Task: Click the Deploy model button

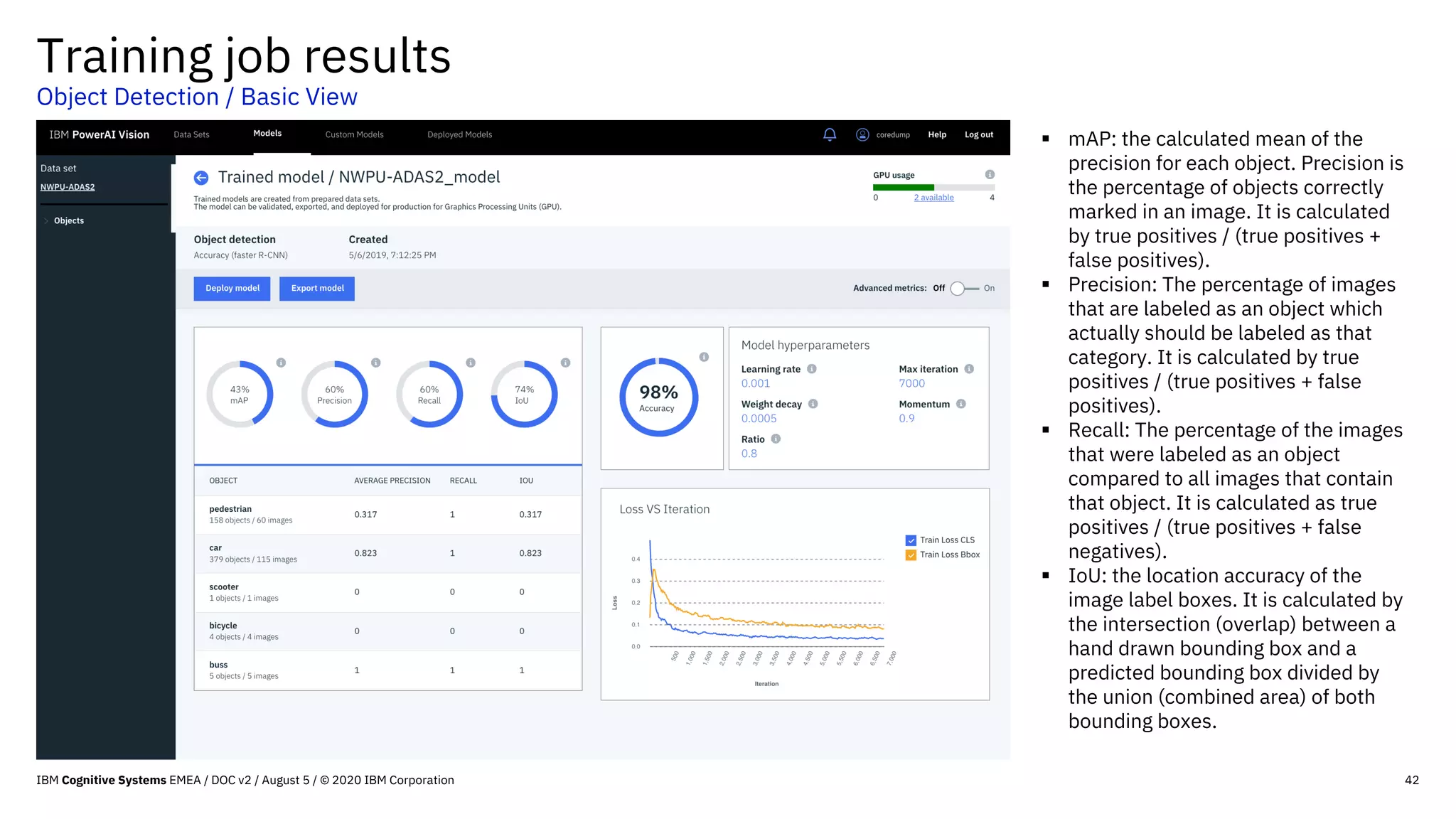Action: (x=232, y=289)
